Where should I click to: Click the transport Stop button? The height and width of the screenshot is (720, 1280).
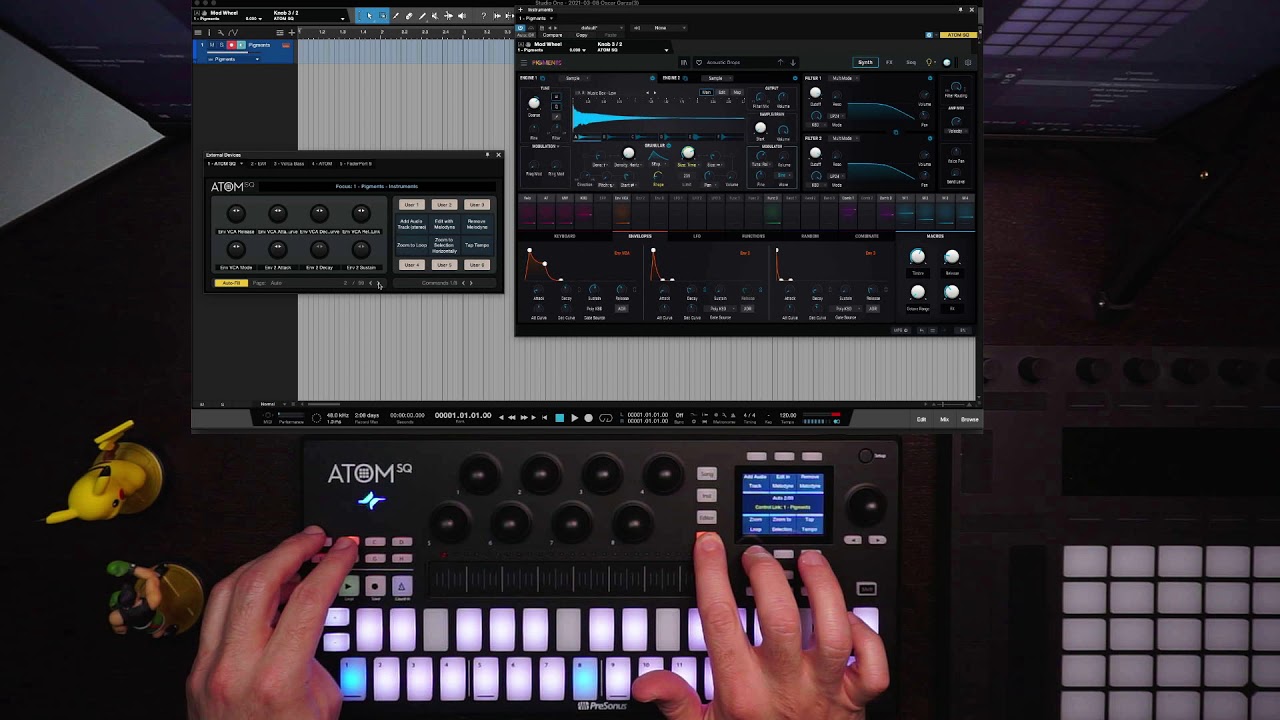pyautogui.click(x=560, y=418)
